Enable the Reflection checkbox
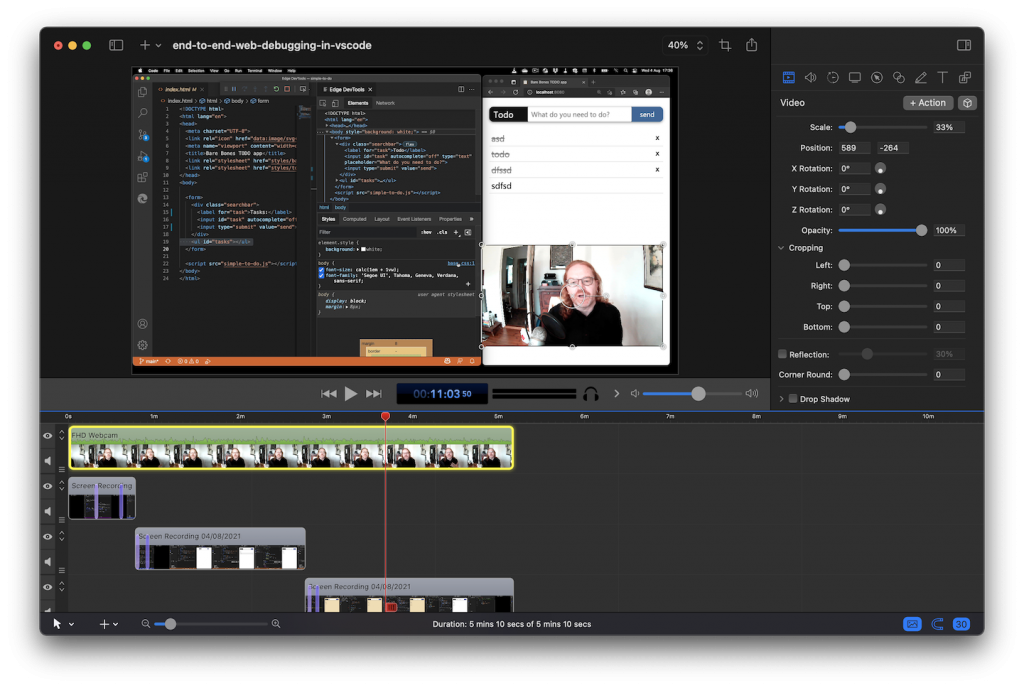Viewport: 1024px width, 688px height. (x=782, y=354)
